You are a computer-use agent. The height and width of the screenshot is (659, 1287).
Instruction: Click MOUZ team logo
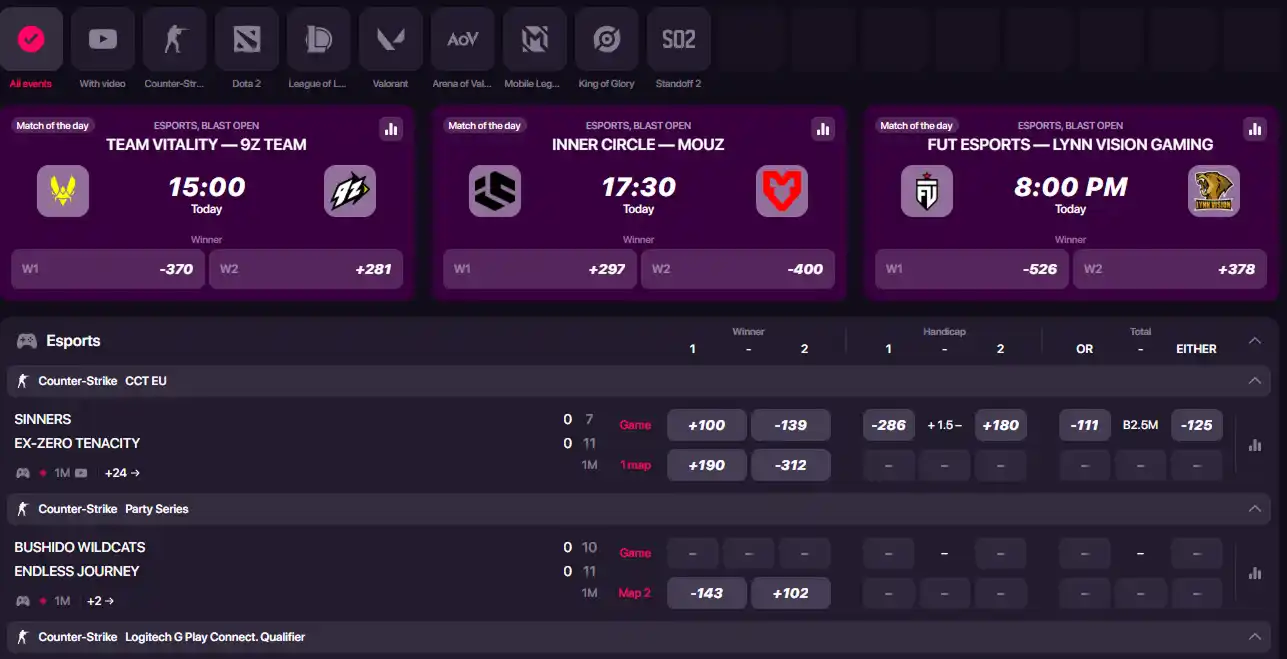pyautogui.click(x=782, y=191)
